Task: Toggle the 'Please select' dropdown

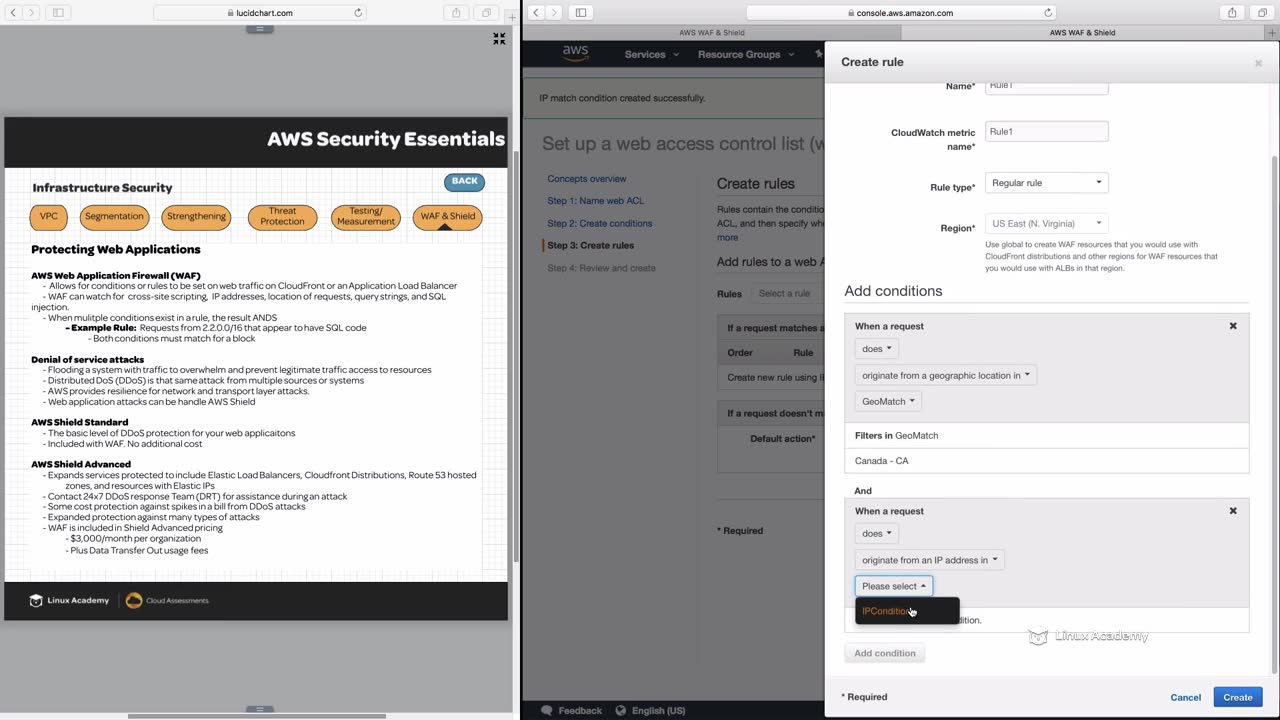Action: (894, 586)
